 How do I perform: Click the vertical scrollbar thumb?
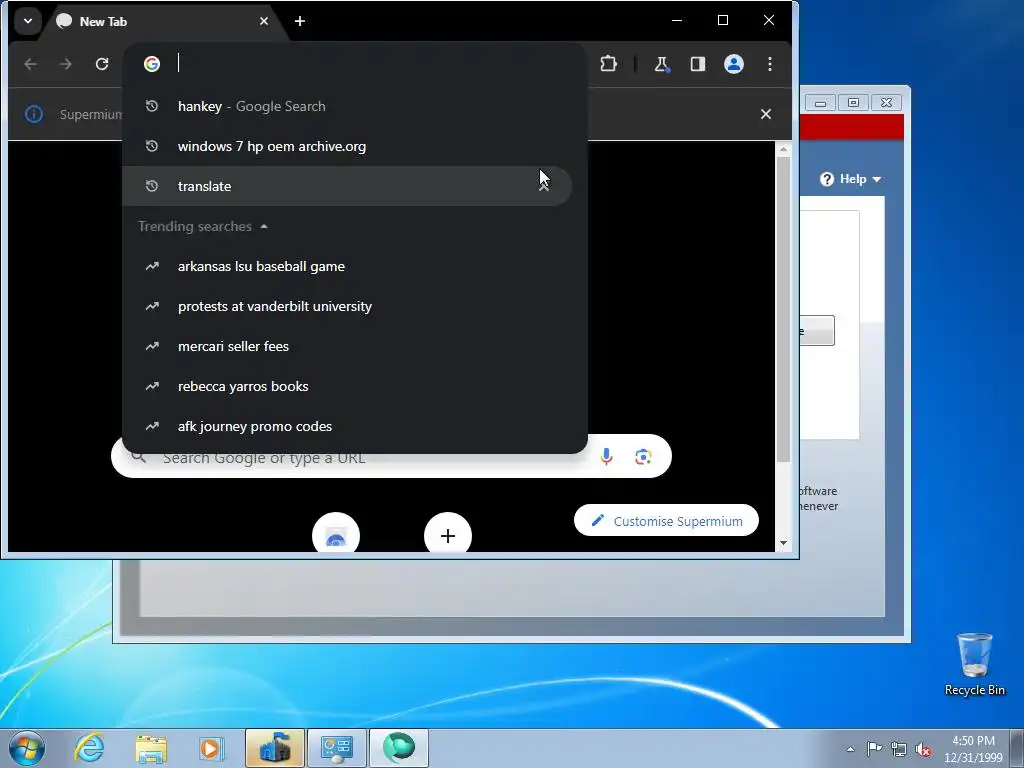pyautogui.click(x=783, y=309)
